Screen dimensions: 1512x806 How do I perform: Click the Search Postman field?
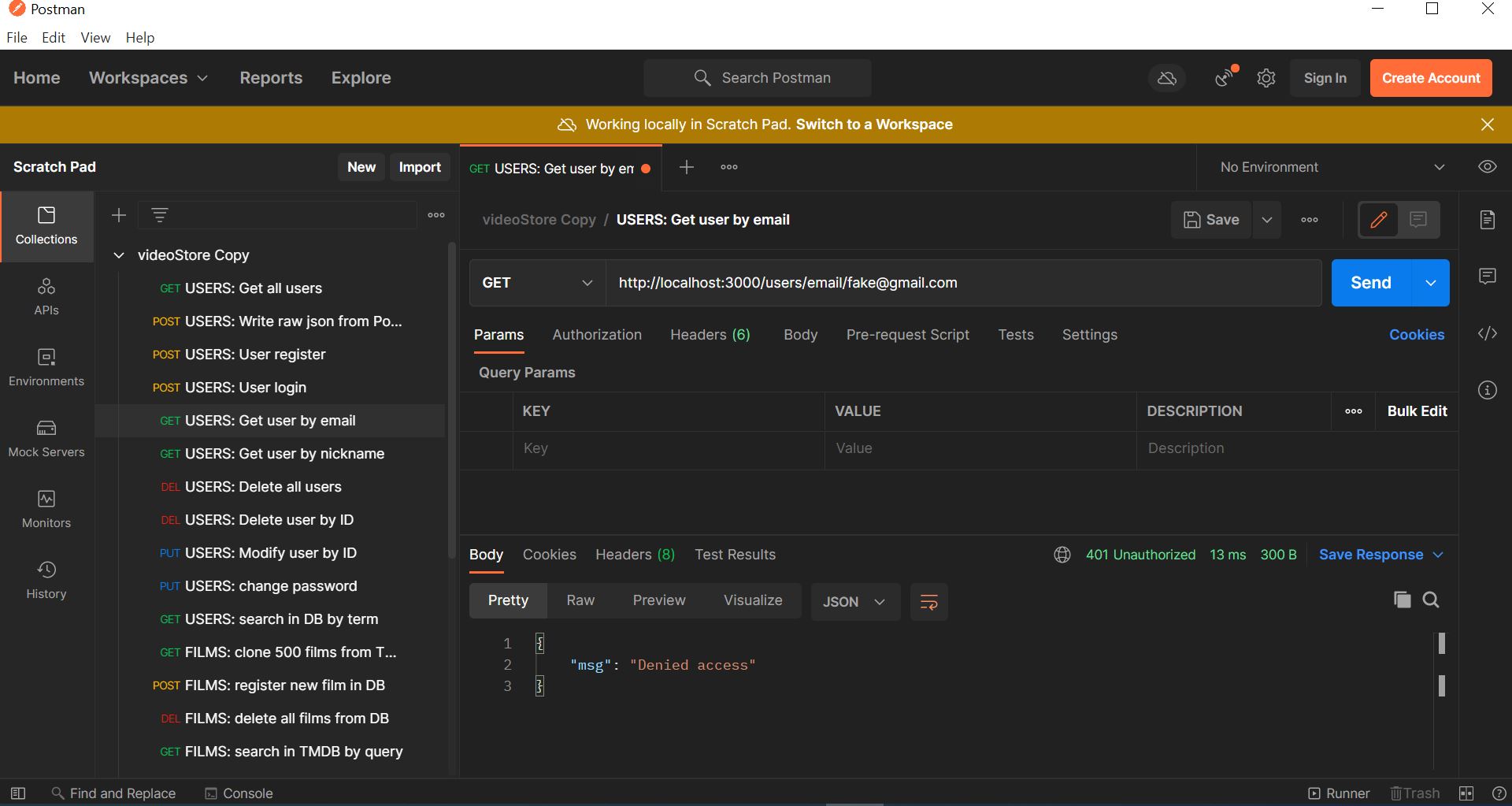coord(758,78)
